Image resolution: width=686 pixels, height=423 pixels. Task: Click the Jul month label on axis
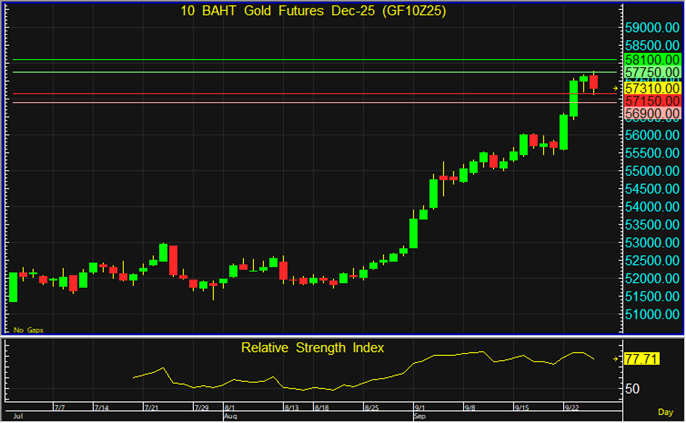coord(17,415)
